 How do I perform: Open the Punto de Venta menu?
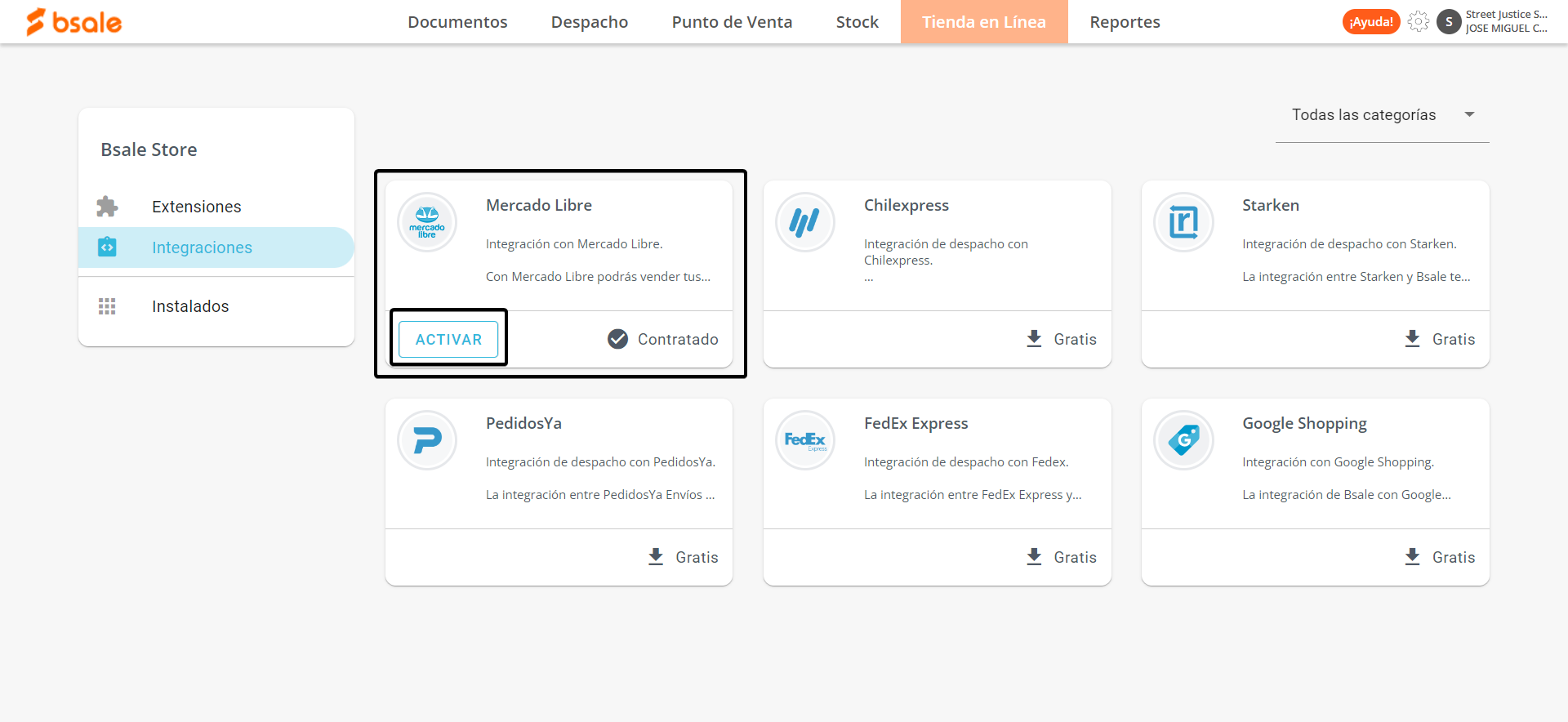coord(732,22)
